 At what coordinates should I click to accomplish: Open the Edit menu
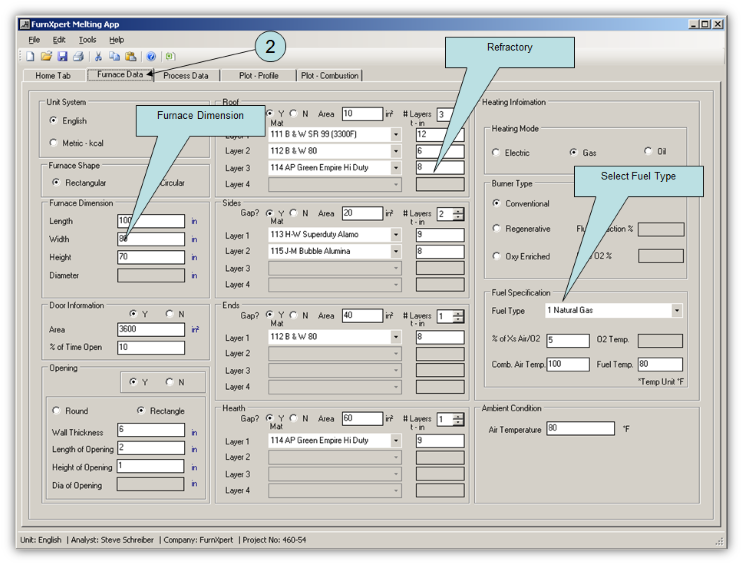[x=59, y=40]
